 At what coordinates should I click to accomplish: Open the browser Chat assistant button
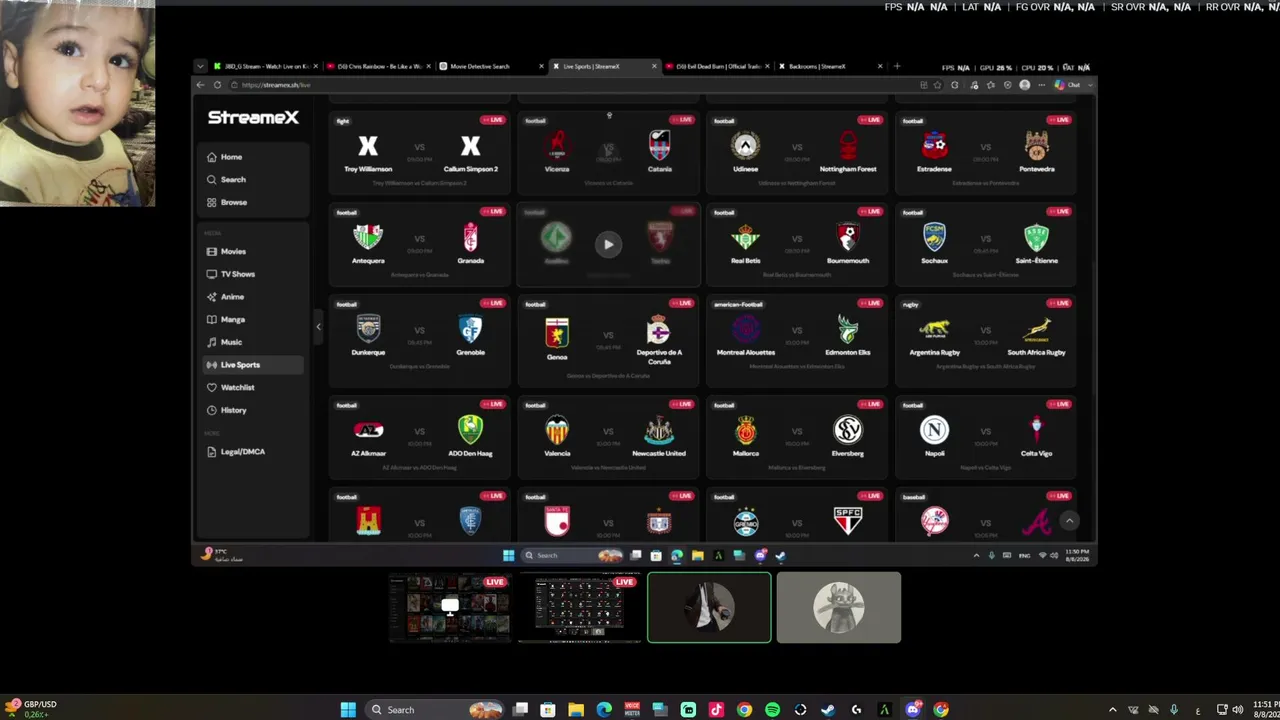(x=1068, y=85)
